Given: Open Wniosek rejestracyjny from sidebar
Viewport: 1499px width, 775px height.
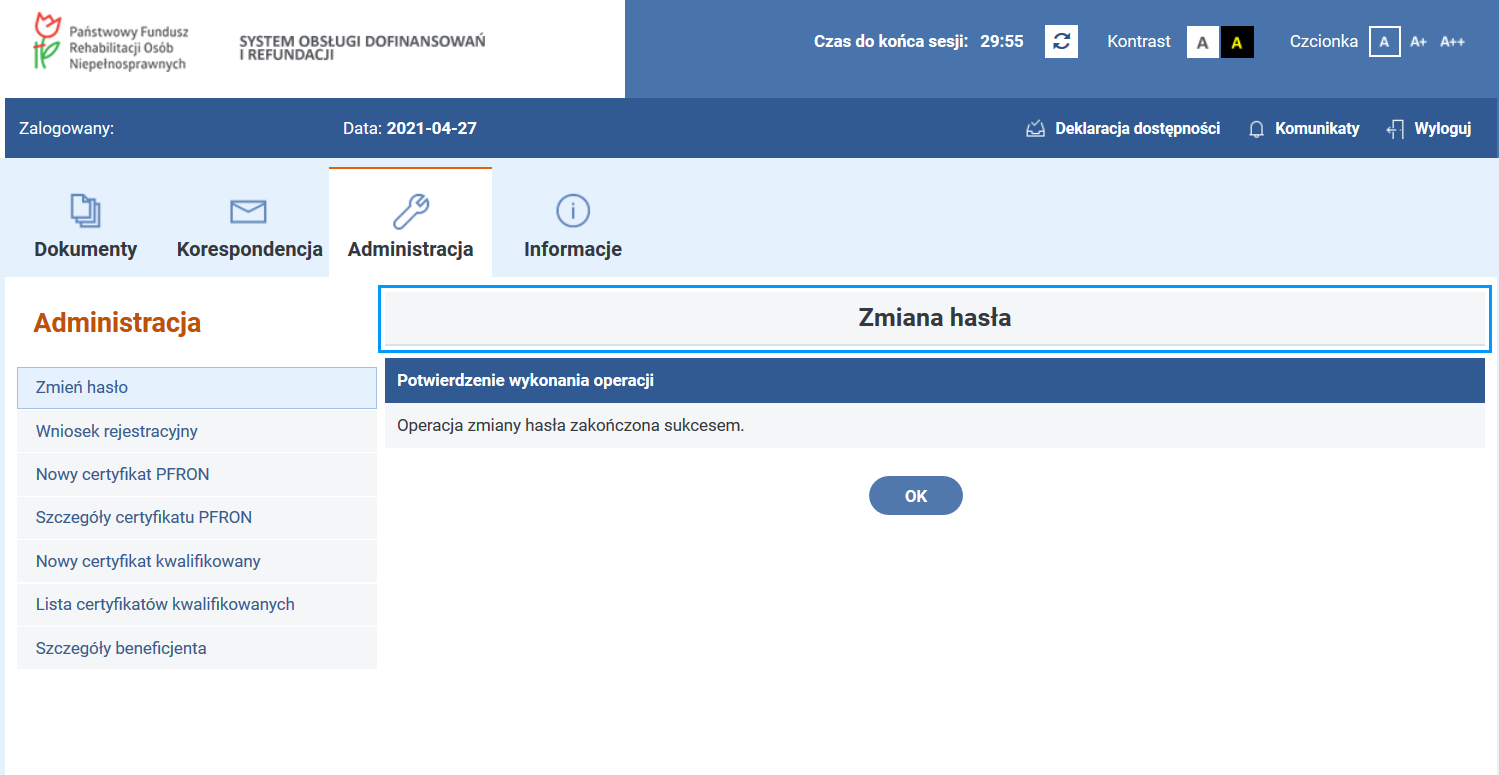Looking at the screenshot, I should 197,431.
